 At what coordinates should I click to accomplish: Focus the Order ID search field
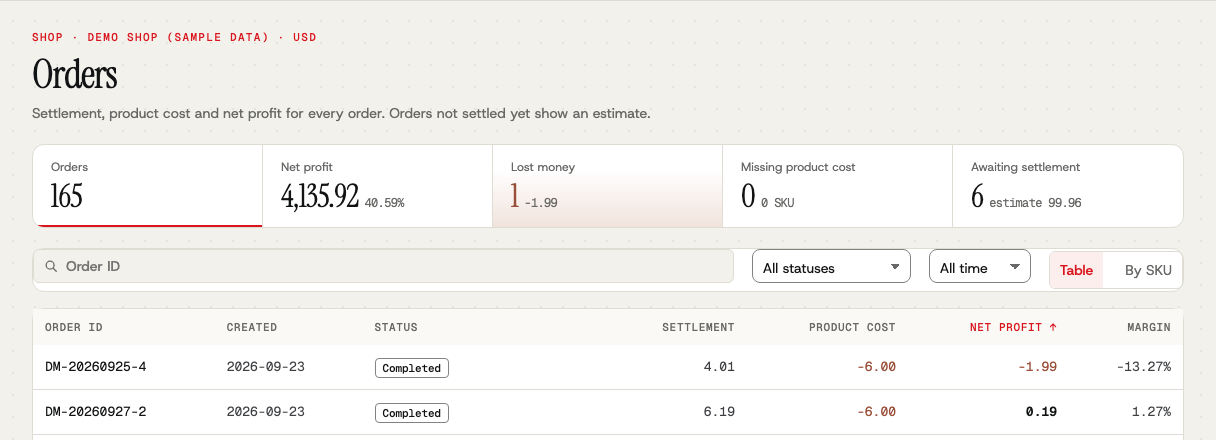pos(383,266)
